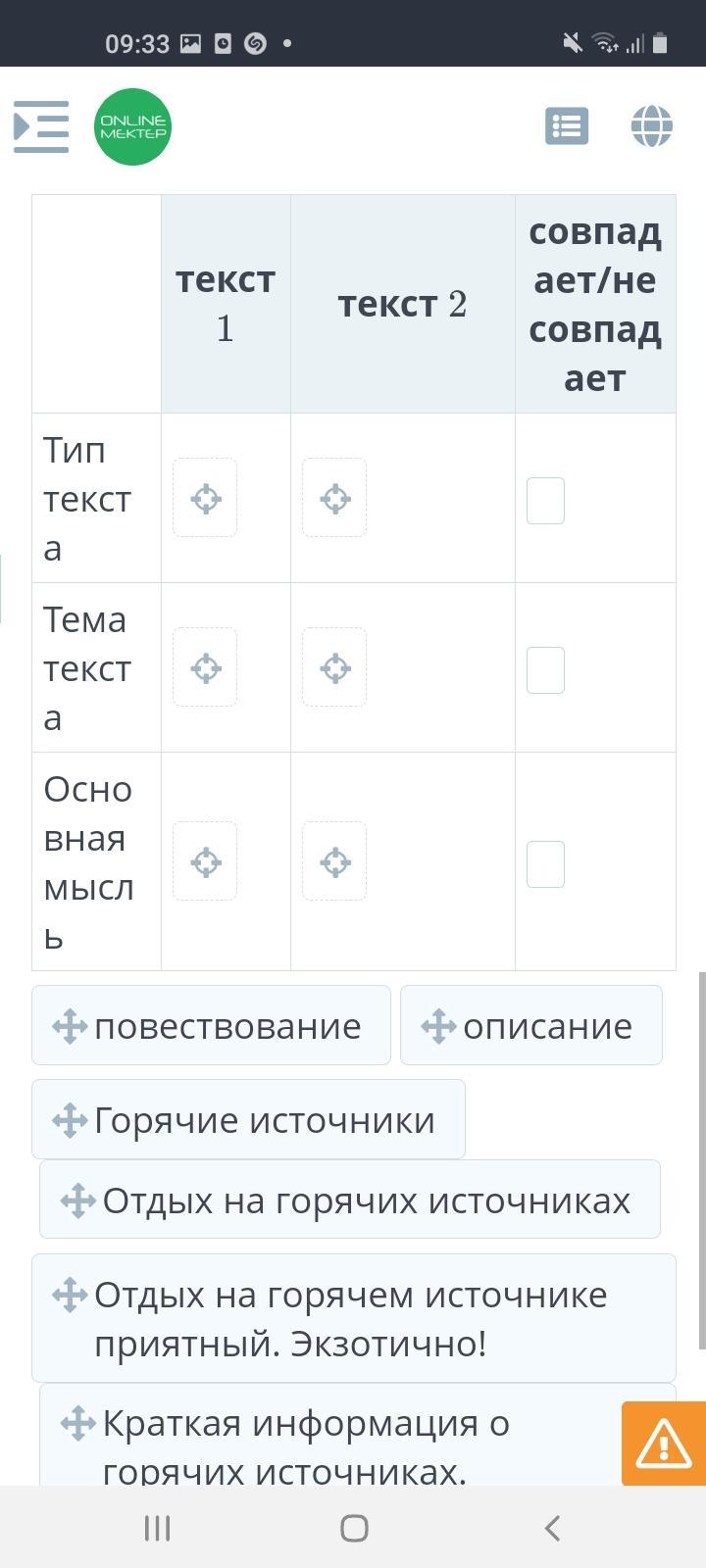The width and height of the screenshot is (706, 1568).
Task: Click the vertical scrollbar on the right edge
Action: coord(702,1156)
